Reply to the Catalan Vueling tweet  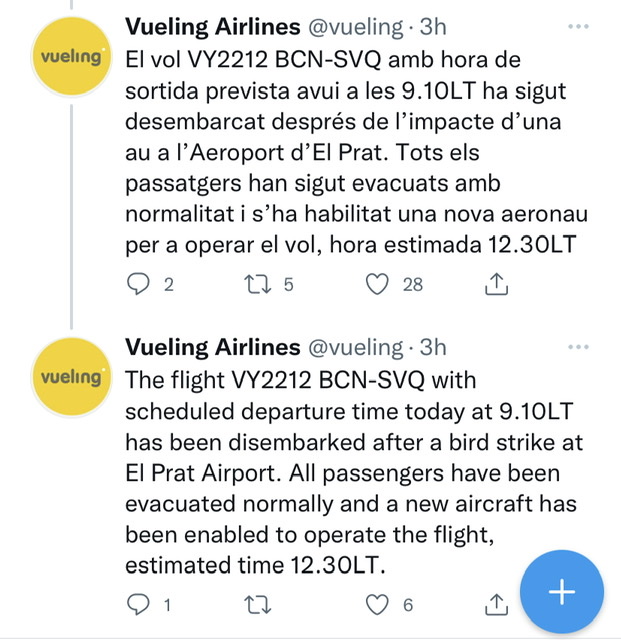point(141,285)
